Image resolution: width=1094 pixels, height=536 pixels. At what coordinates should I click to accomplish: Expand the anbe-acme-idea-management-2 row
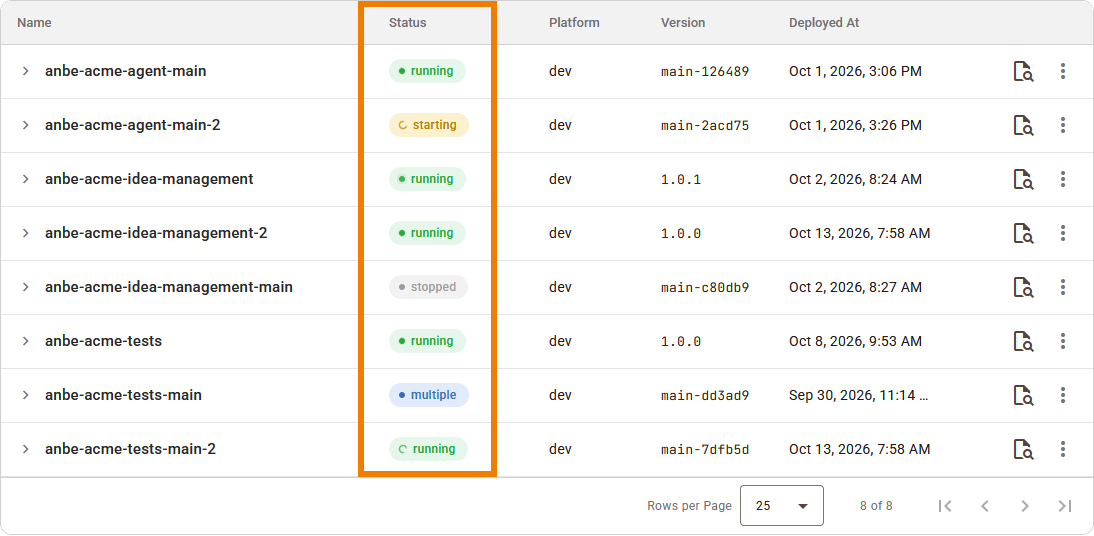(x=25, y=233)
